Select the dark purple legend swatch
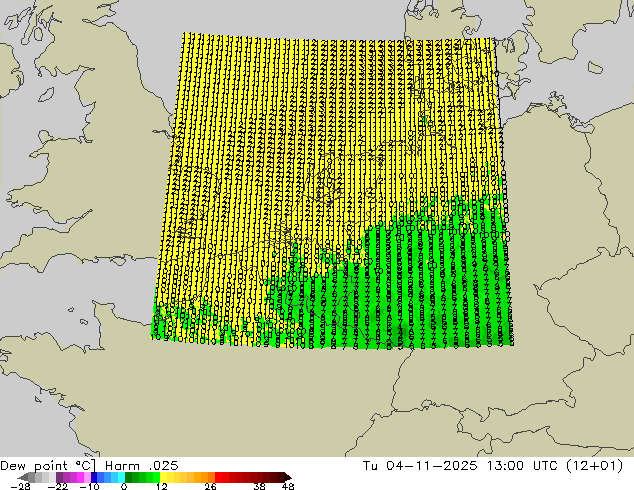Image resolution: width=634 pixels, height=490 pixels. [59, 477]
